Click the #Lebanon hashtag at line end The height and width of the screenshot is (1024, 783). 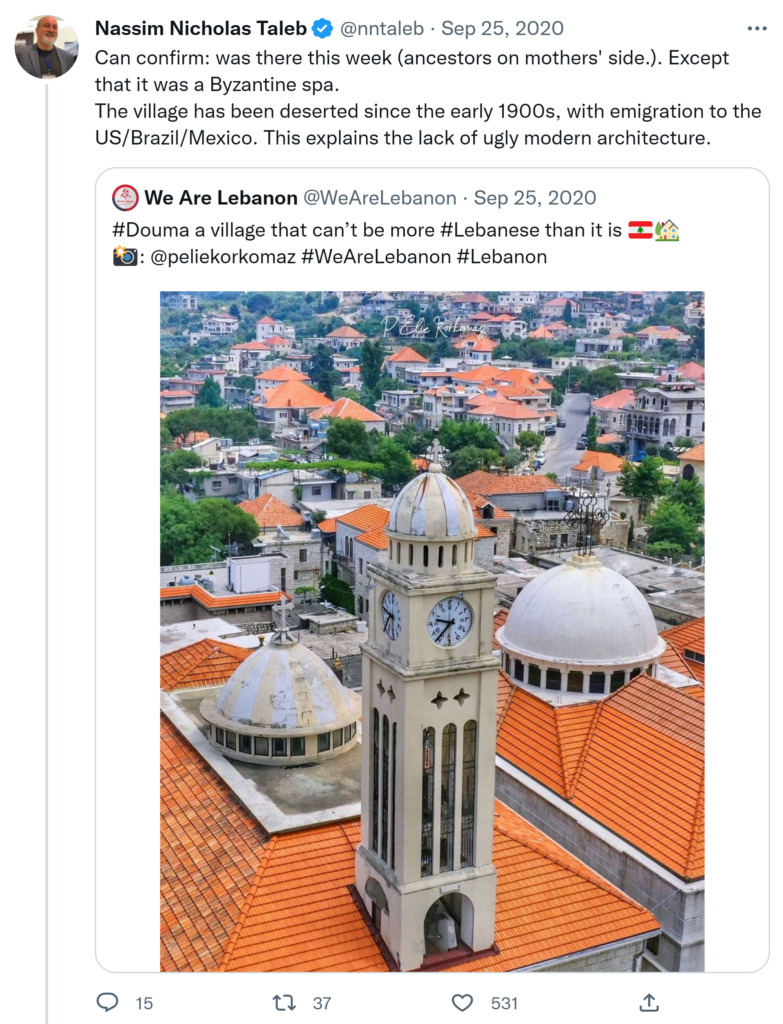502,257
